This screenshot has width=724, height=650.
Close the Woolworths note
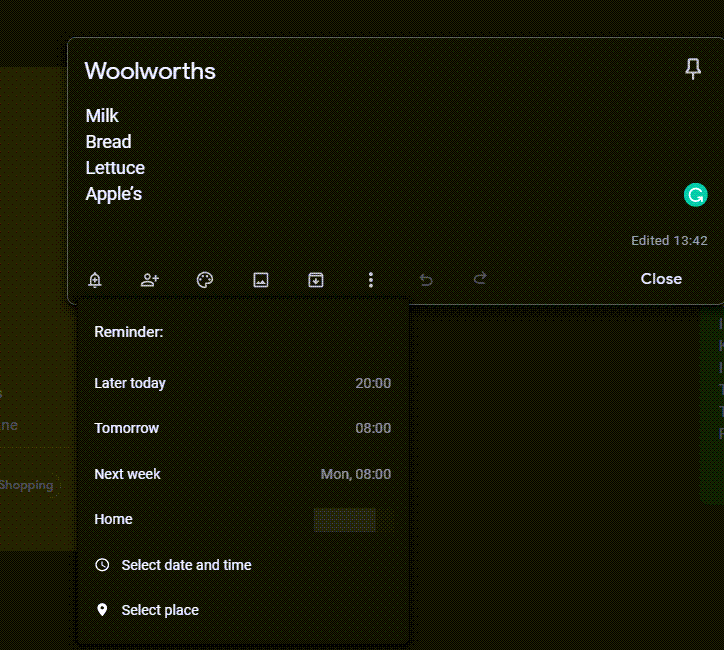[661, 279]
